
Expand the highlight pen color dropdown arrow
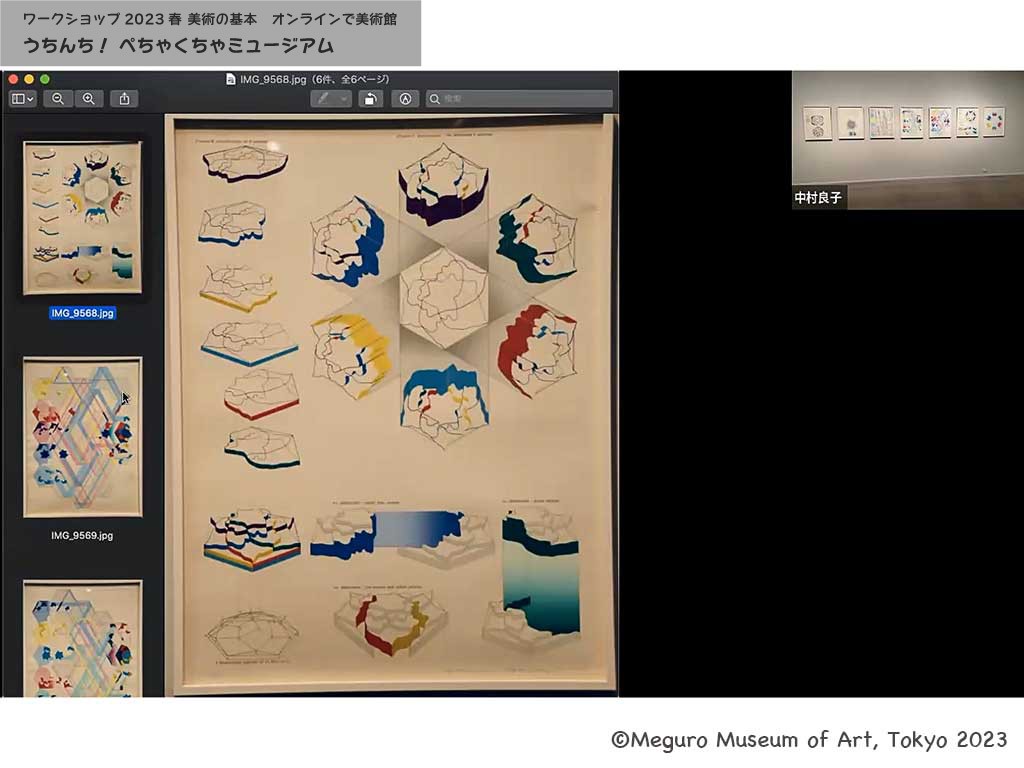[344, 99]
